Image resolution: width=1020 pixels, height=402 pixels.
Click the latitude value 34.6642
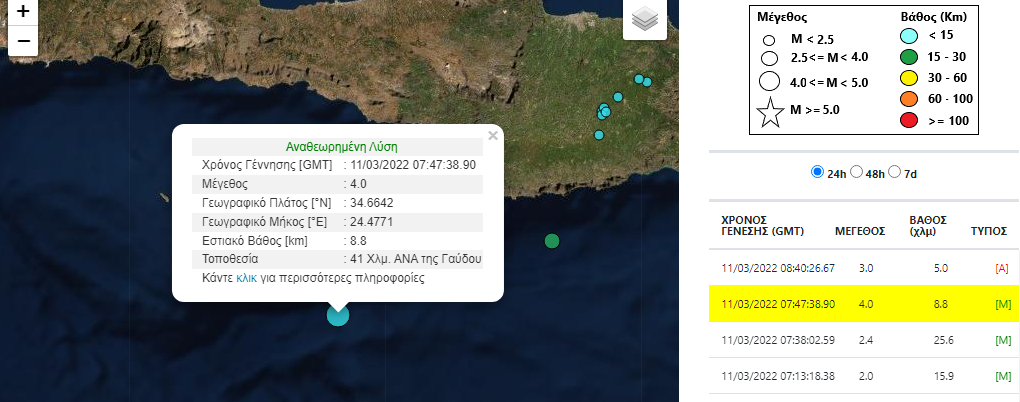pyautogui.click(x=371, y=203)
